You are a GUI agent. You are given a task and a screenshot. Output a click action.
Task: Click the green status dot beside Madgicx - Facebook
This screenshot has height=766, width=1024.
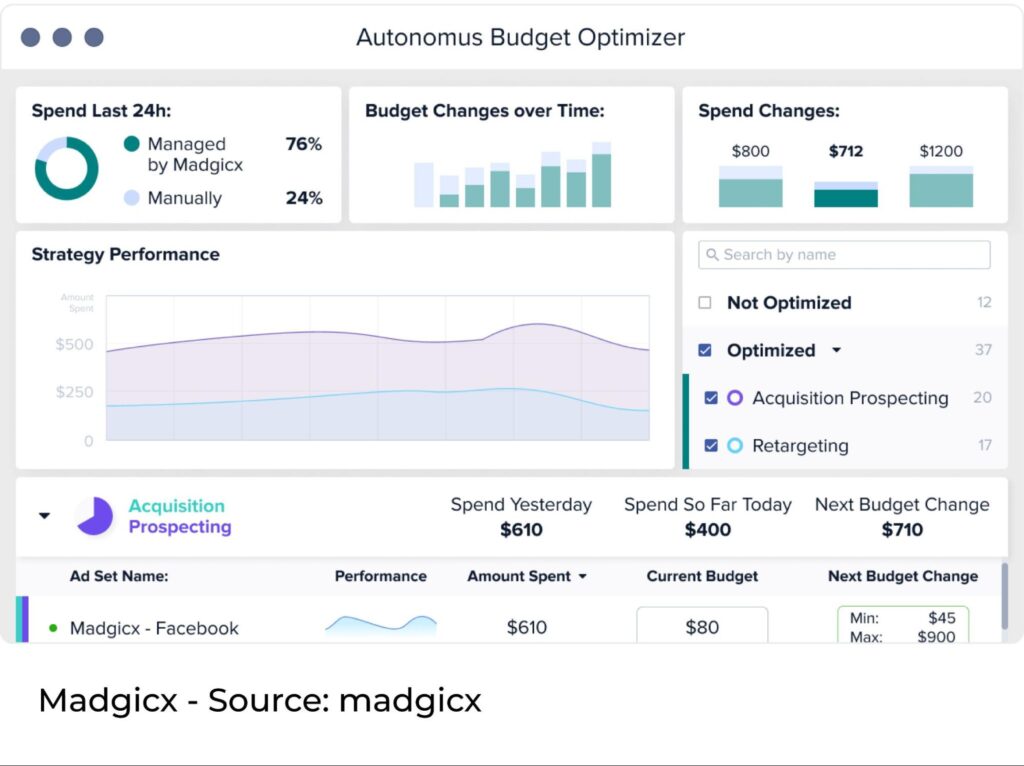click(54, 628)
